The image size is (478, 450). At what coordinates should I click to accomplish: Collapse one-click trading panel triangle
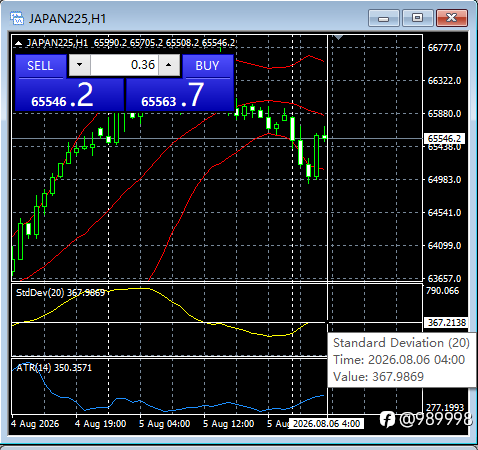[x=18, y=43]
